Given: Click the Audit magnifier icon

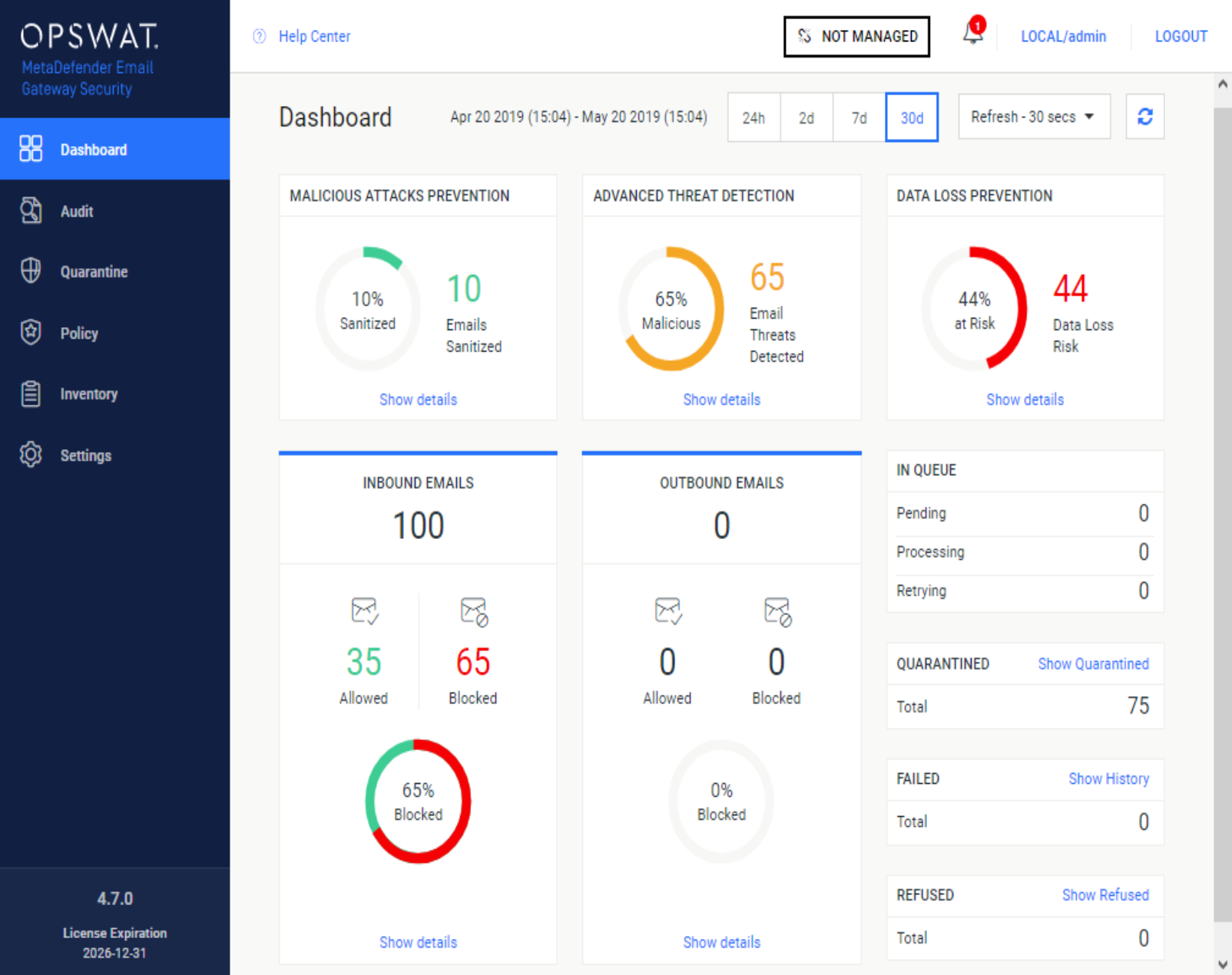Looking at the screenshot, I should (x=31, y=210).
